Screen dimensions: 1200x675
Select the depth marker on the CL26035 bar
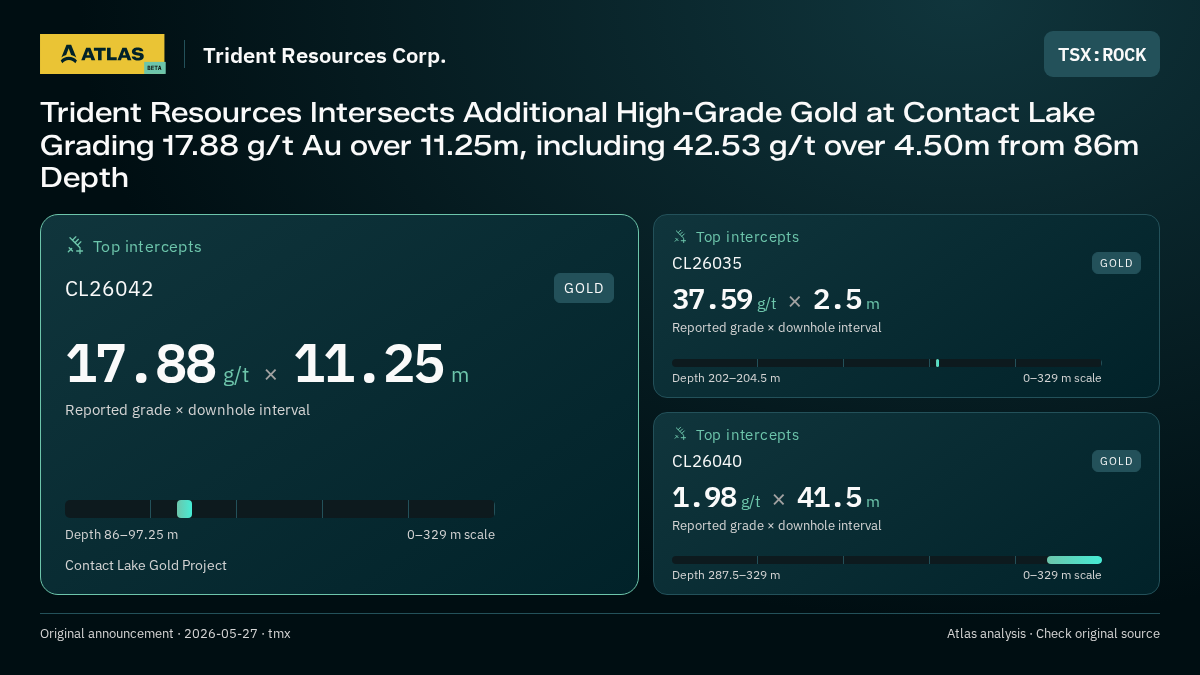(x=937, y=363)
